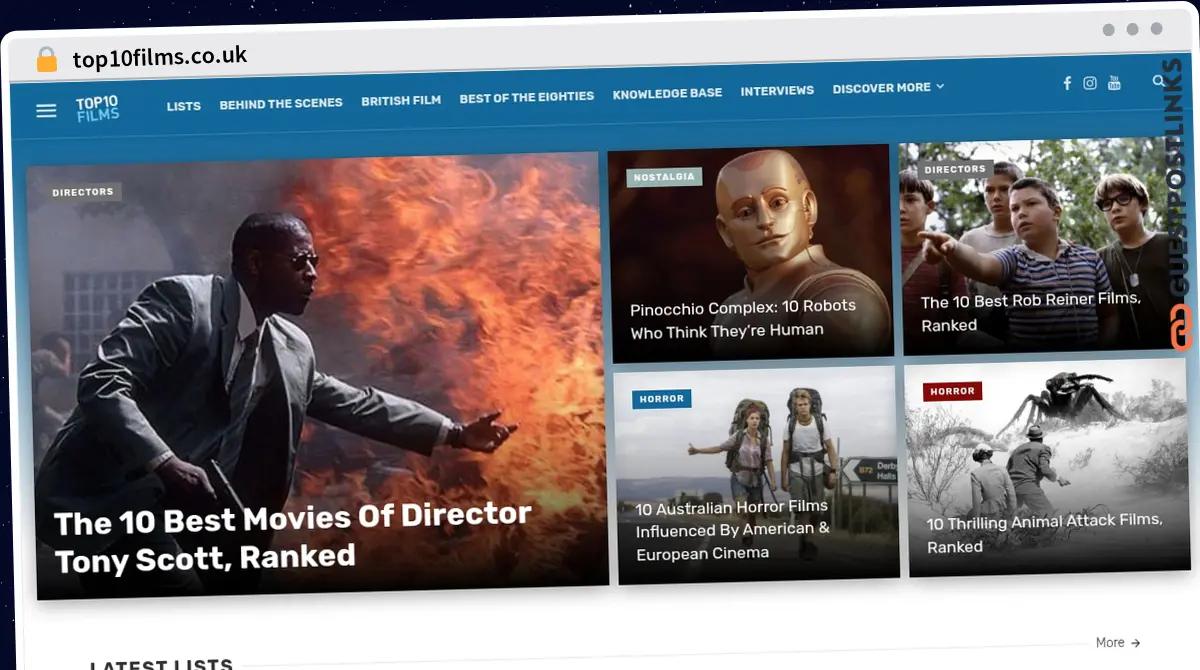Click the More arrow link
The width and height of the screenshot is (1200, 670).
coord(1118,642)
